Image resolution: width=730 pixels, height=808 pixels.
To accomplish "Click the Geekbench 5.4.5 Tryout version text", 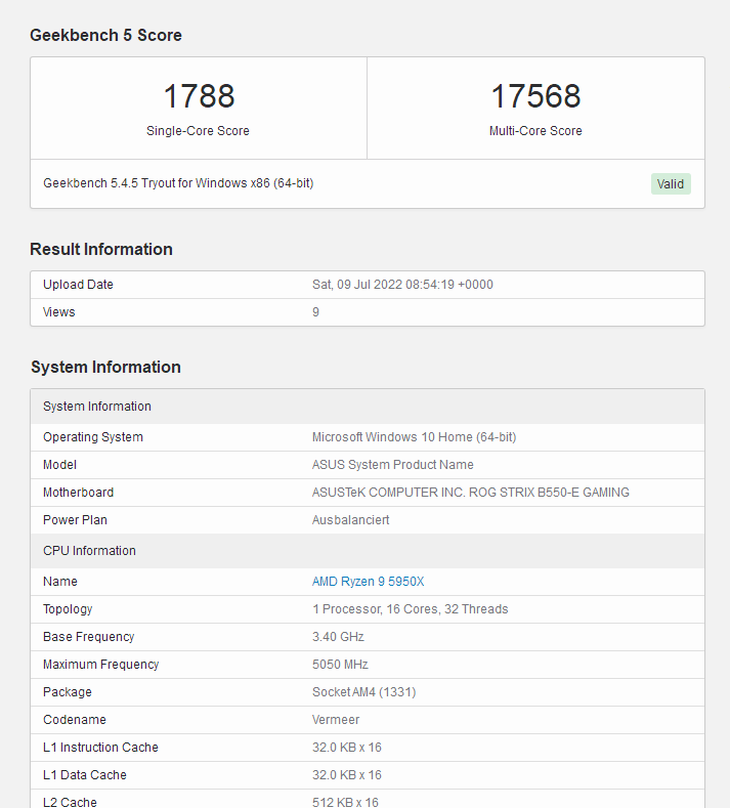I will 178,183.
